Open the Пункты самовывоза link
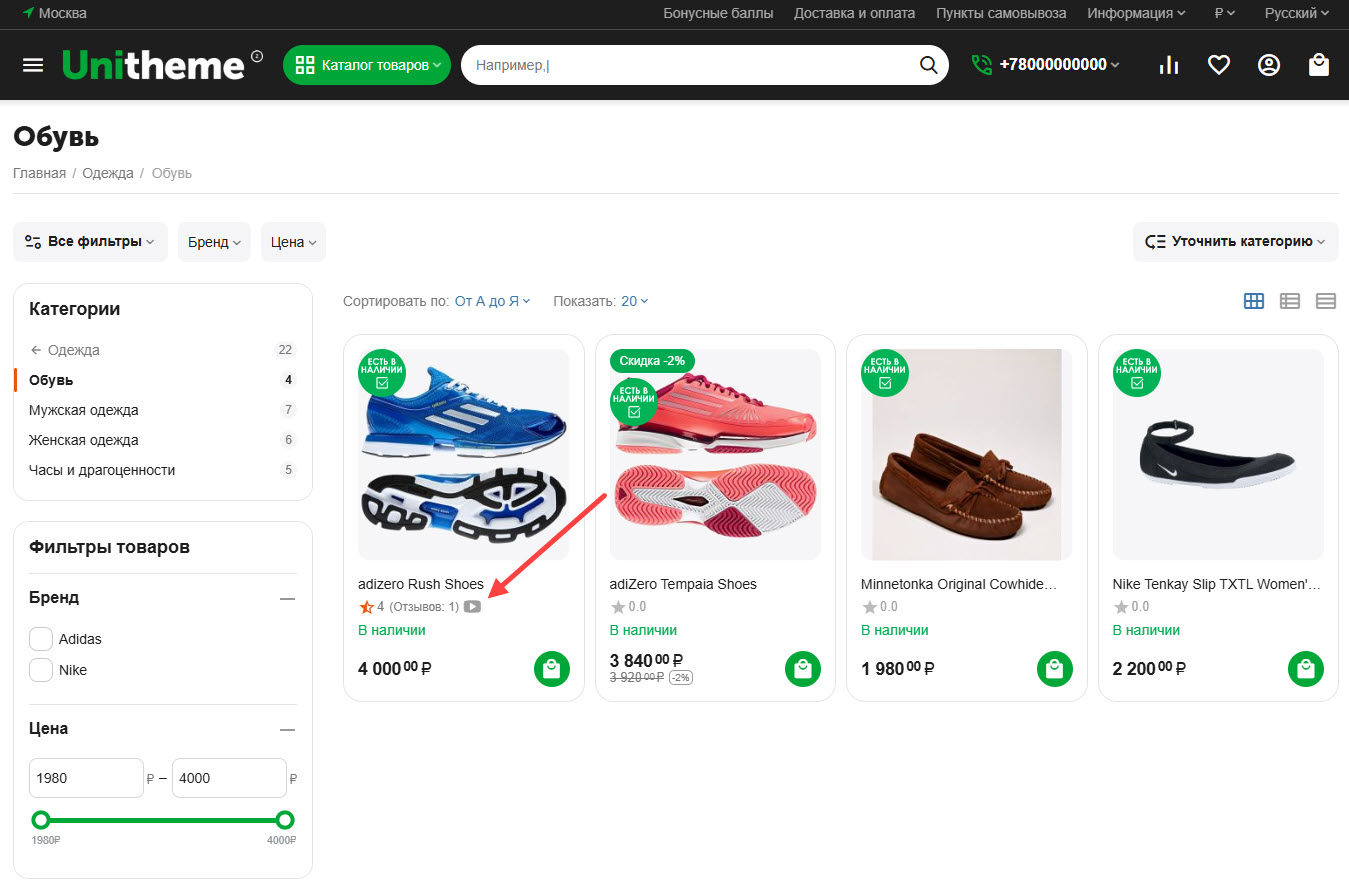This screenshot has height=887, width=1349. (x=1000, y=13)
